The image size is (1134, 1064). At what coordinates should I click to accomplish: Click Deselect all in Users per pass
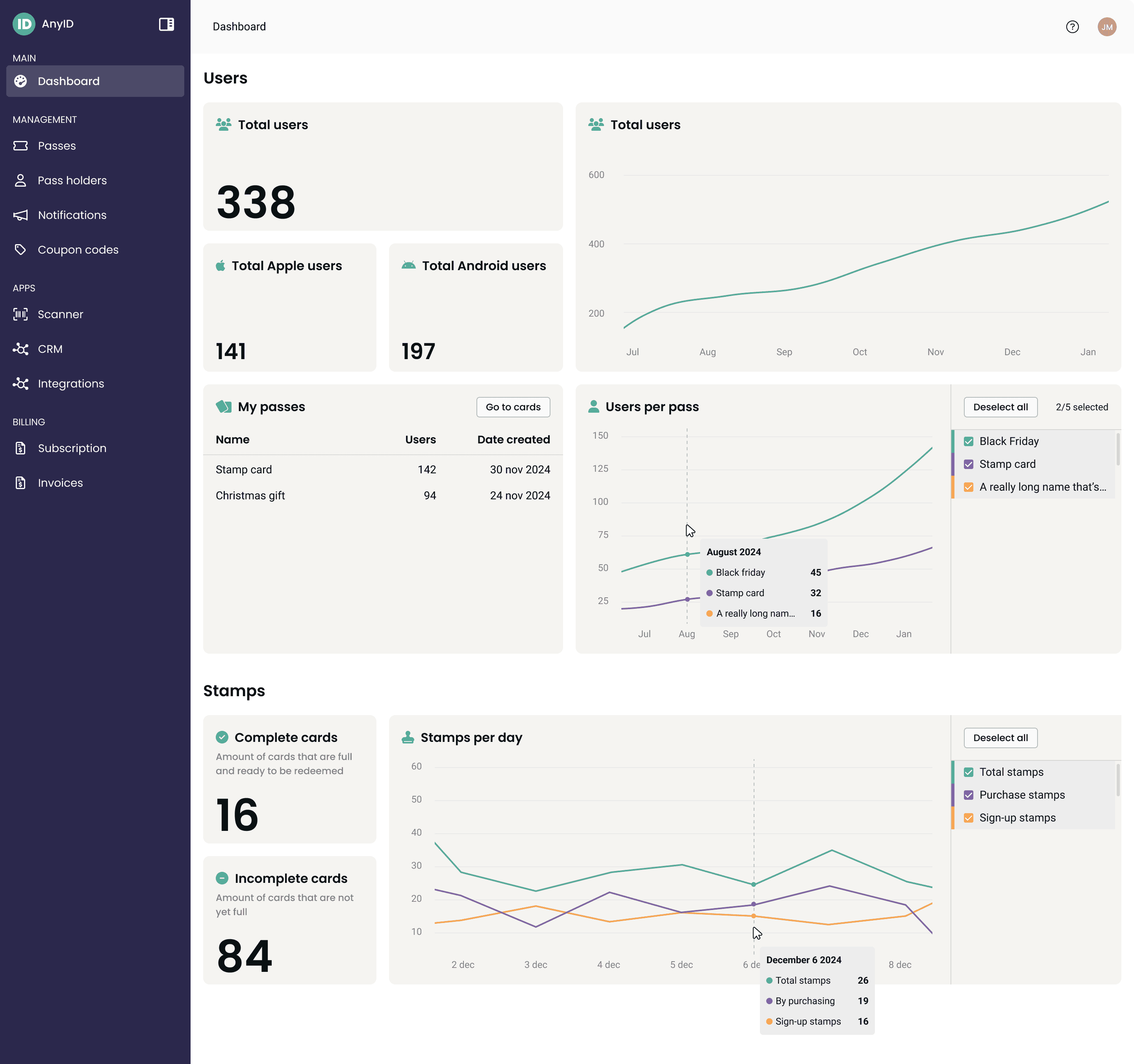coord(1000,407)
